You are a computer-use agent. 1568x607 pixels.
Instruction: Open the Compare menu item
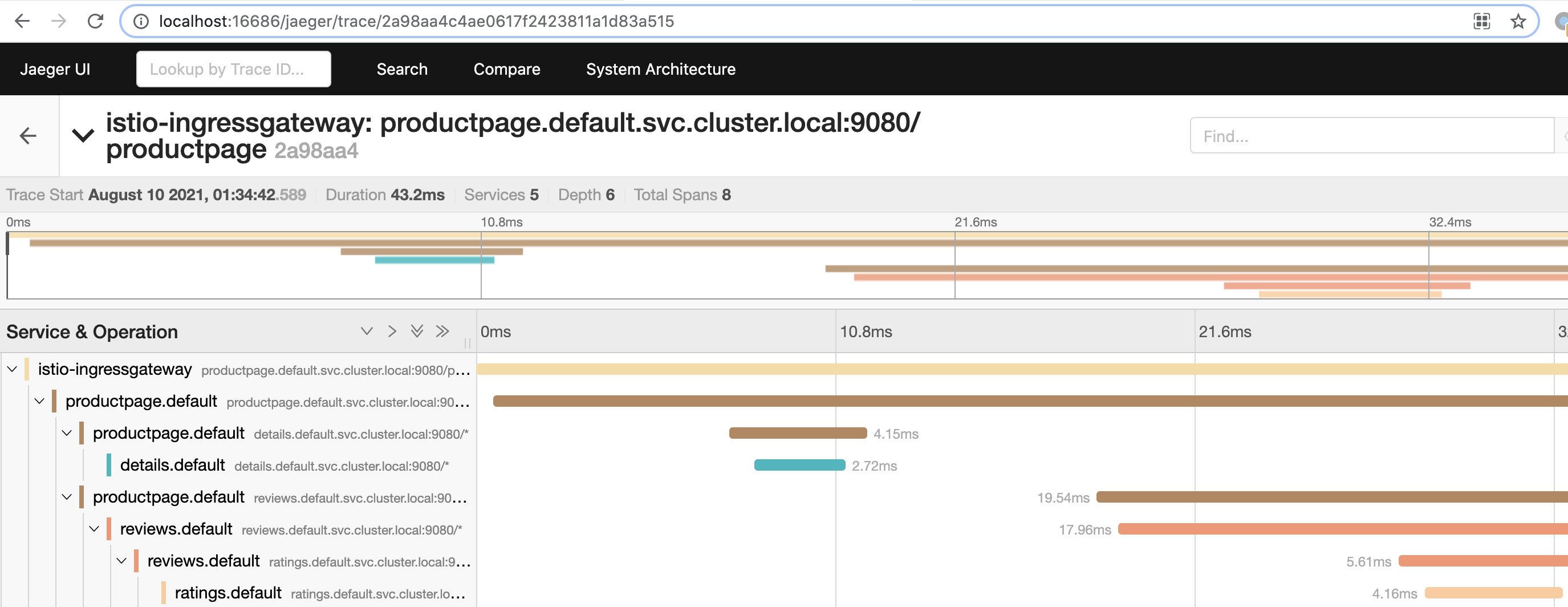(x=506, y=70)
